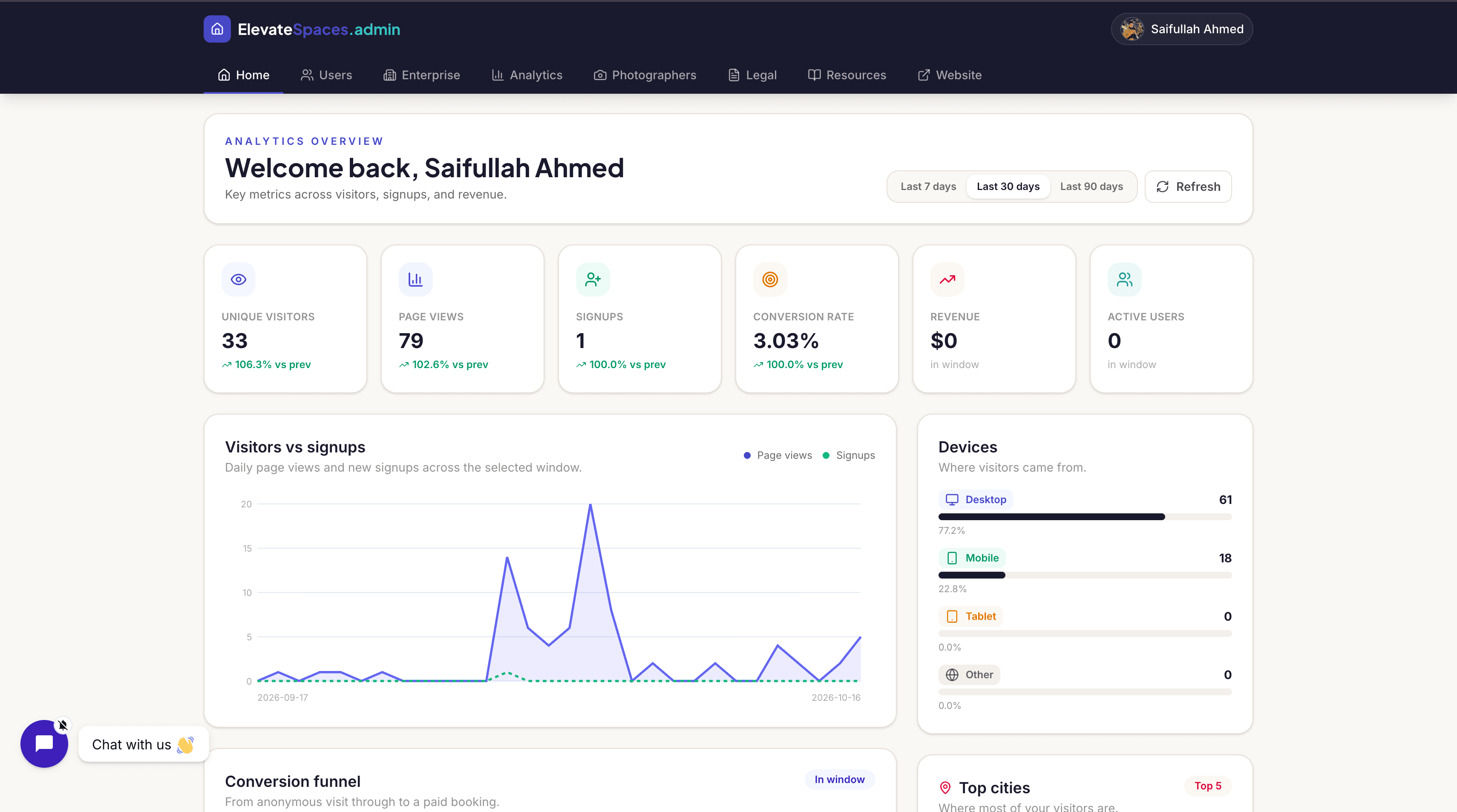The image size is (1457, 812).
Task: Click the Top 5 badge
Action: (1208, 786)
